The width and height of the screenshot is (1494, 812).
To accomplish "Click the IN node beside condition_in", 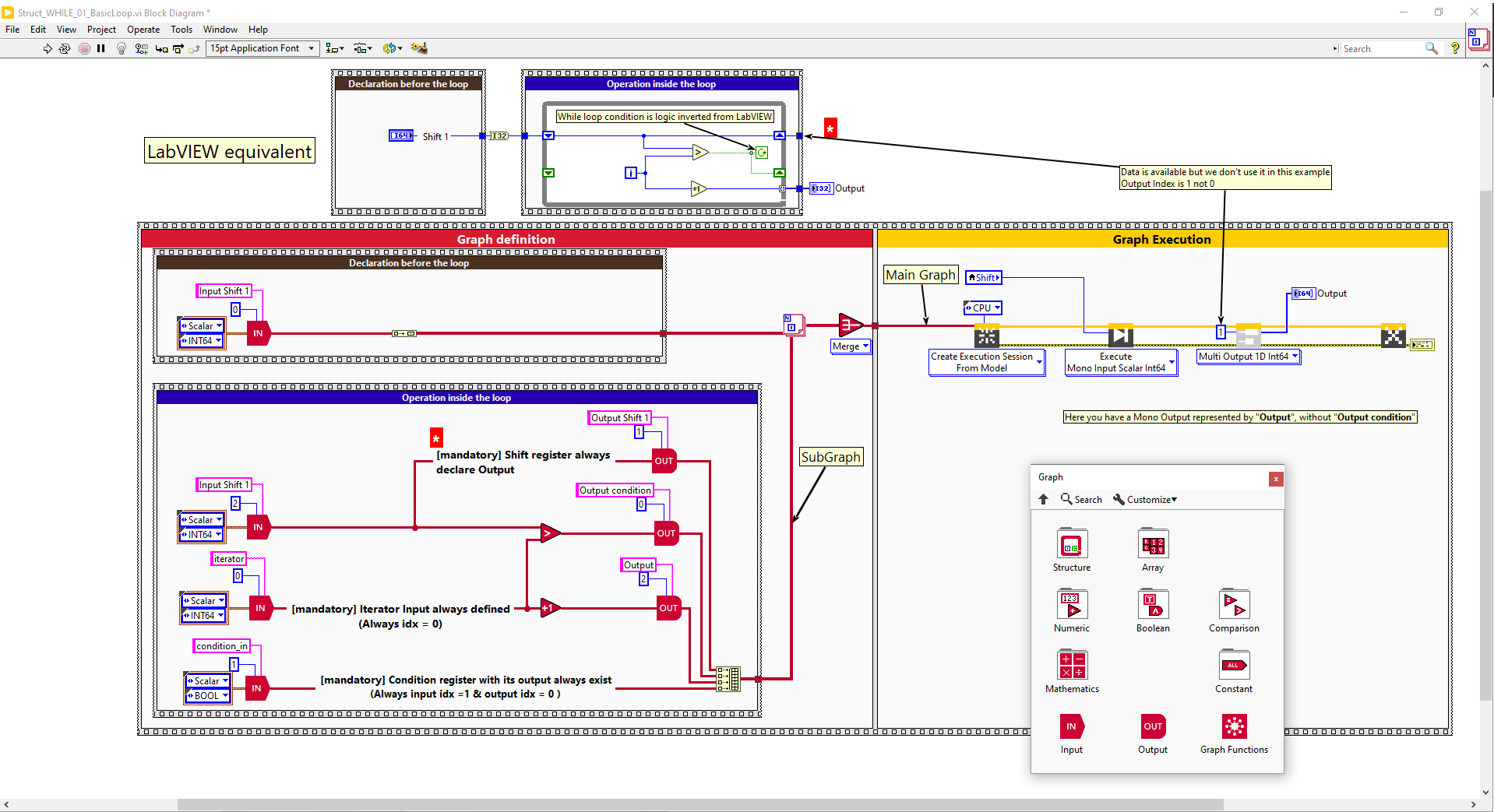I will (257, 688).
